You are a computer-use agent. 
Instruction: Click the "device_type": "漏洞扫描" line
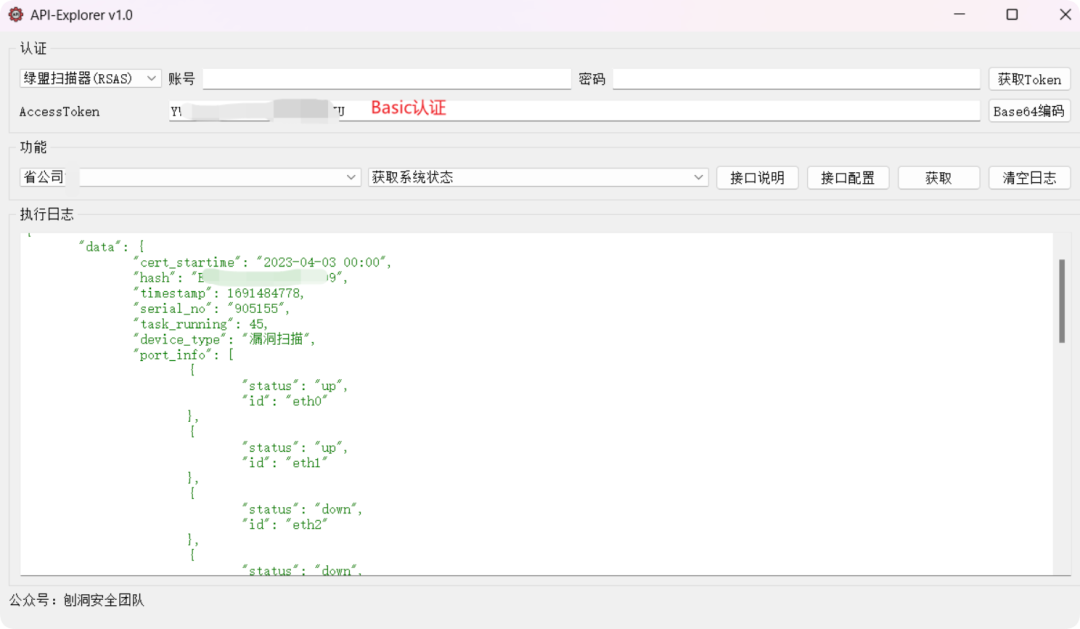(225, 339)
